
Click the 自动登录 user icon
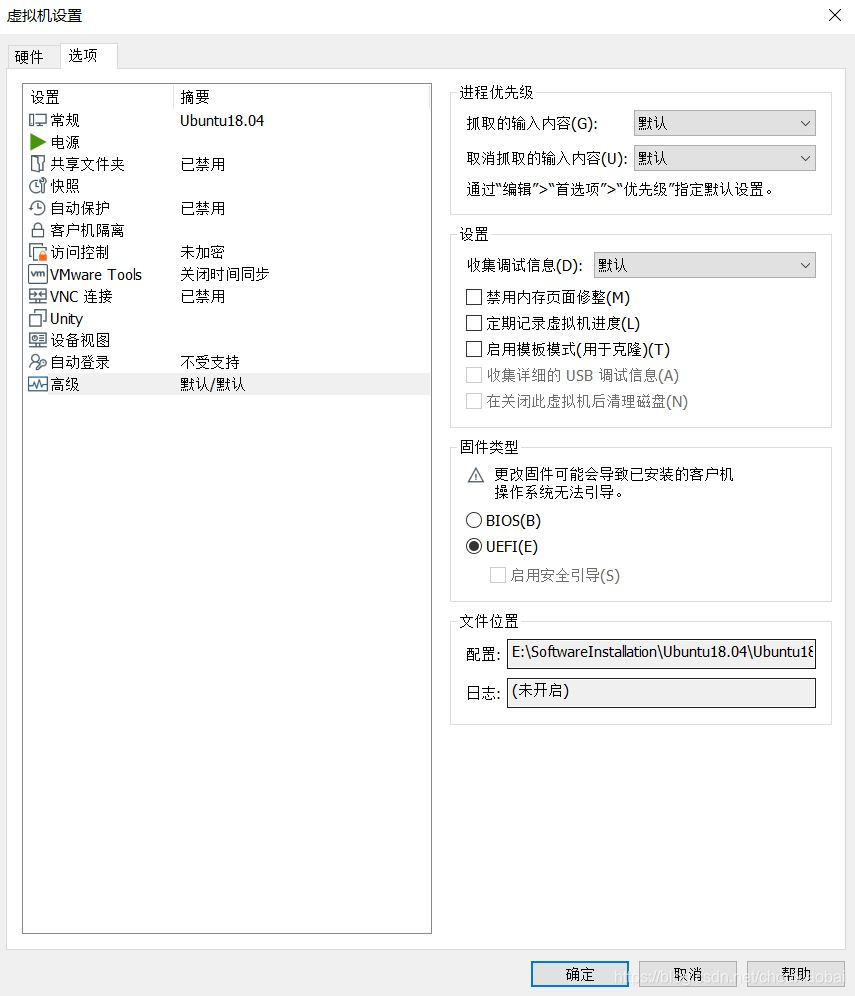click(37, 362)
